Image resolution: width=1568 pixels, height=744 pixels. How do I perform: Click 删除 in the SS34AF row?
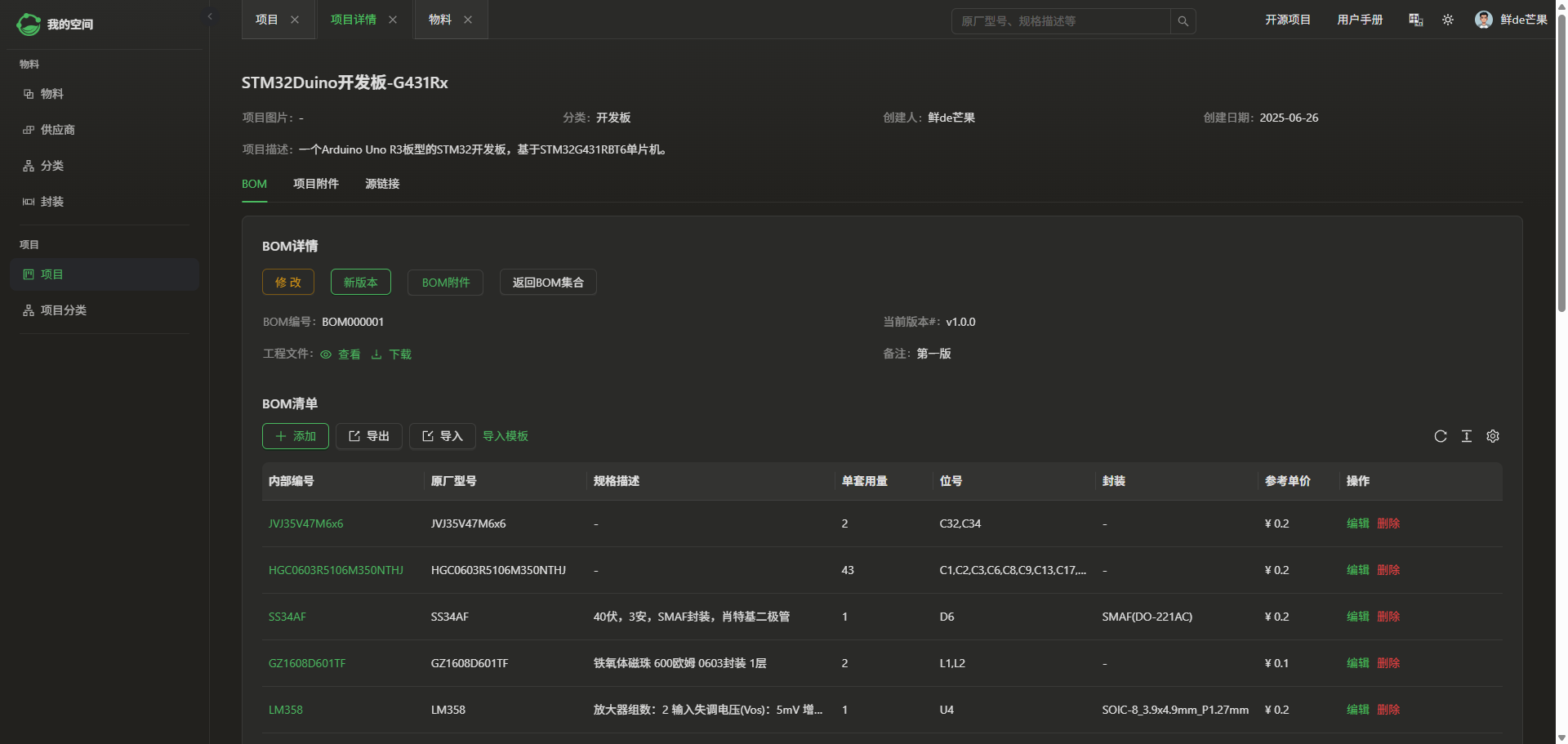(1388, 617)
